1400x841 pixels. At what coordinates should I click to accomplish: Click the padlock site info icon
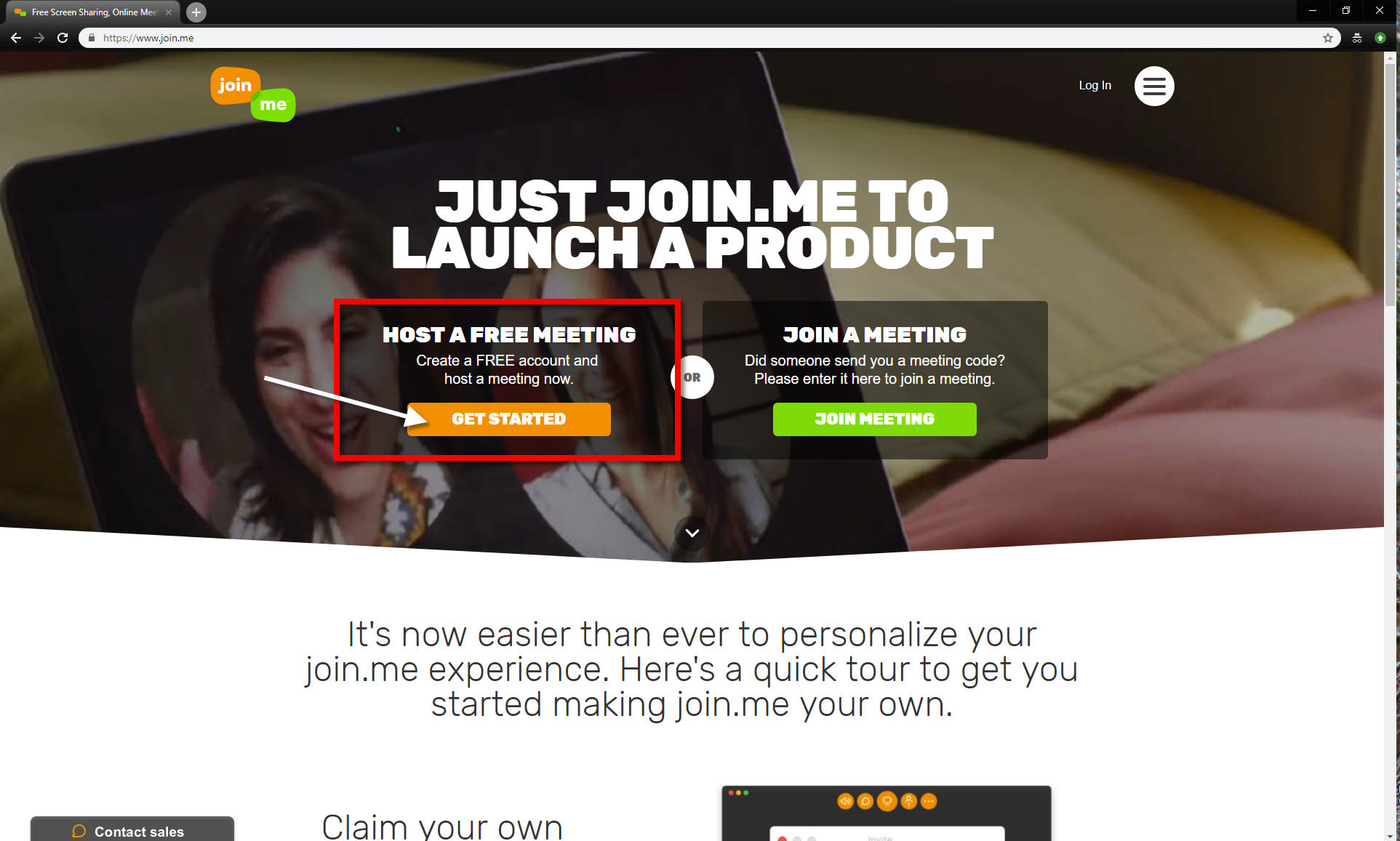click(91, 38)
